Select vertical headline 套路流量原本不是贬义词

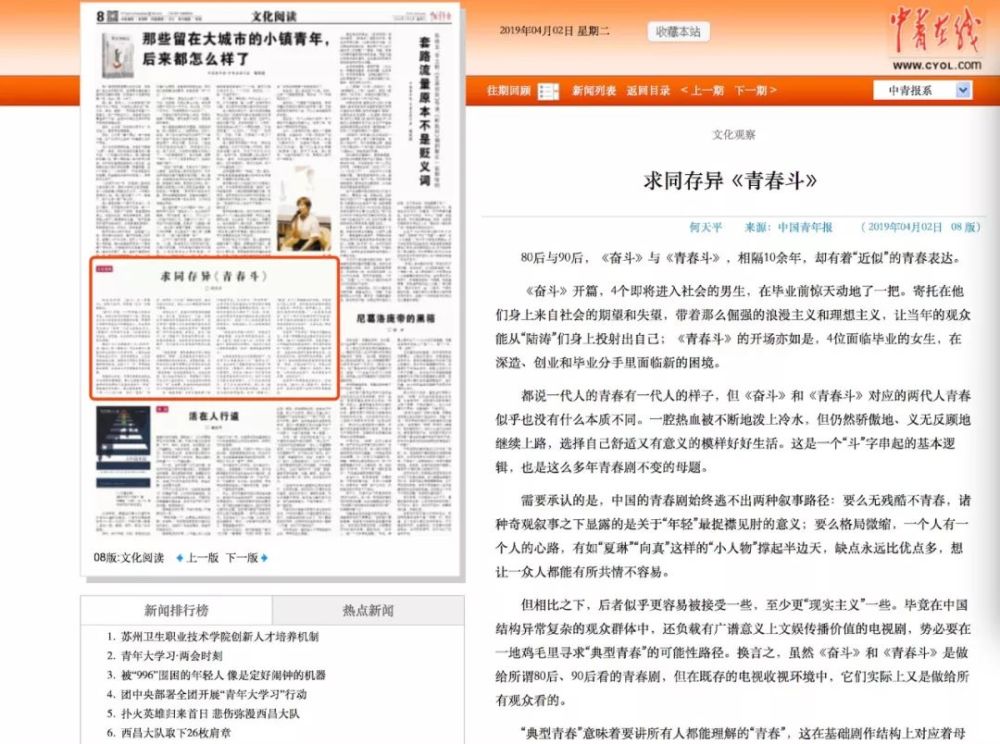[x=424, y=110]
